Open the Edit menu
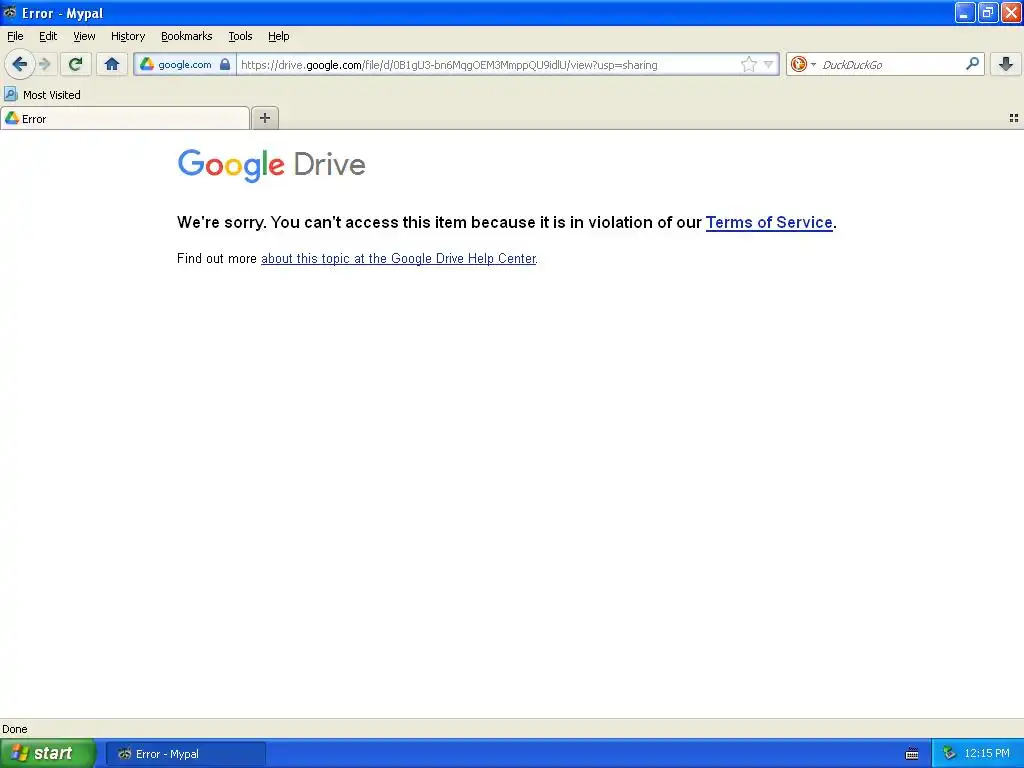 tap(48, 36)
